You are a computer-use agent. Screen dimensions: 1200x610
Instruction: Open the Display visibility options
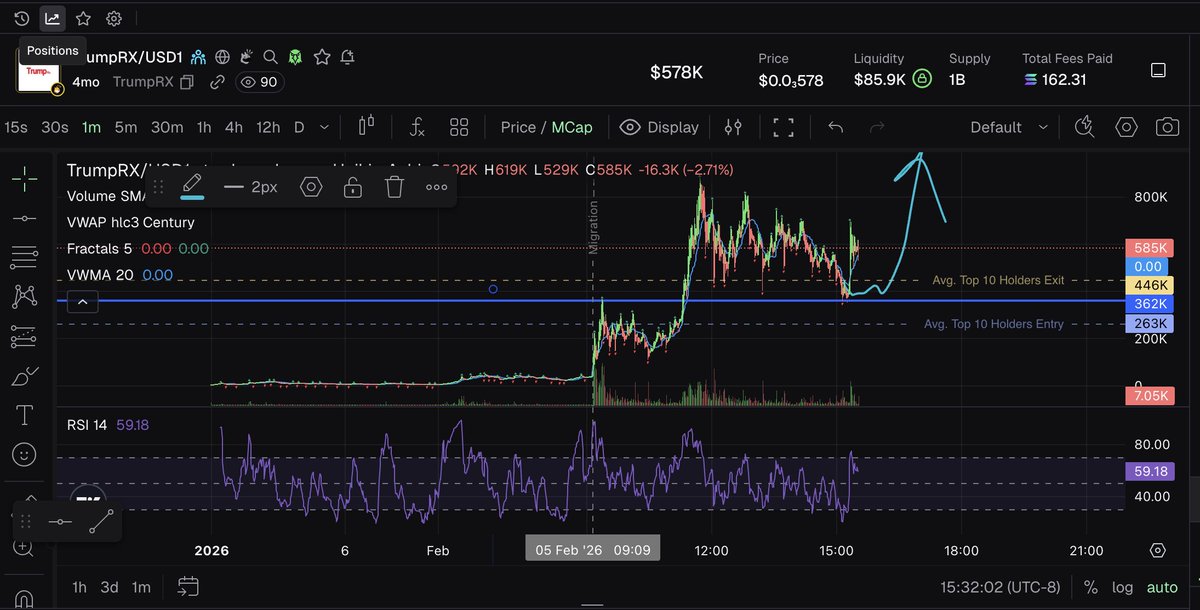(x=659, y=127)
